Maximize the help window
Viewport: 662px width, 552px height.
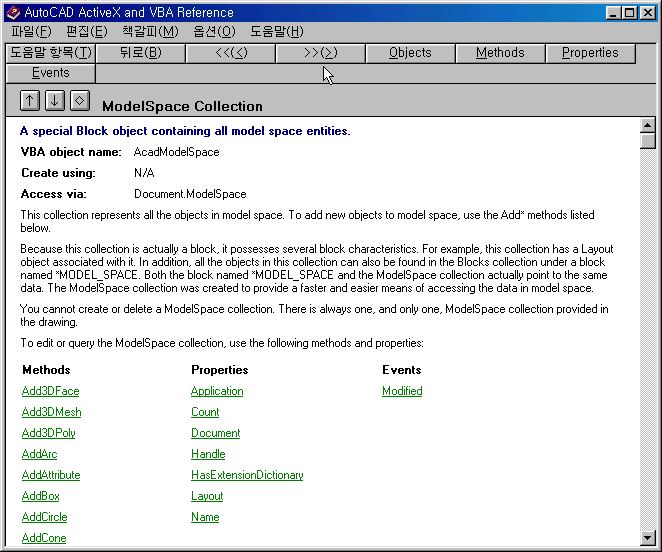coord(629,13)
